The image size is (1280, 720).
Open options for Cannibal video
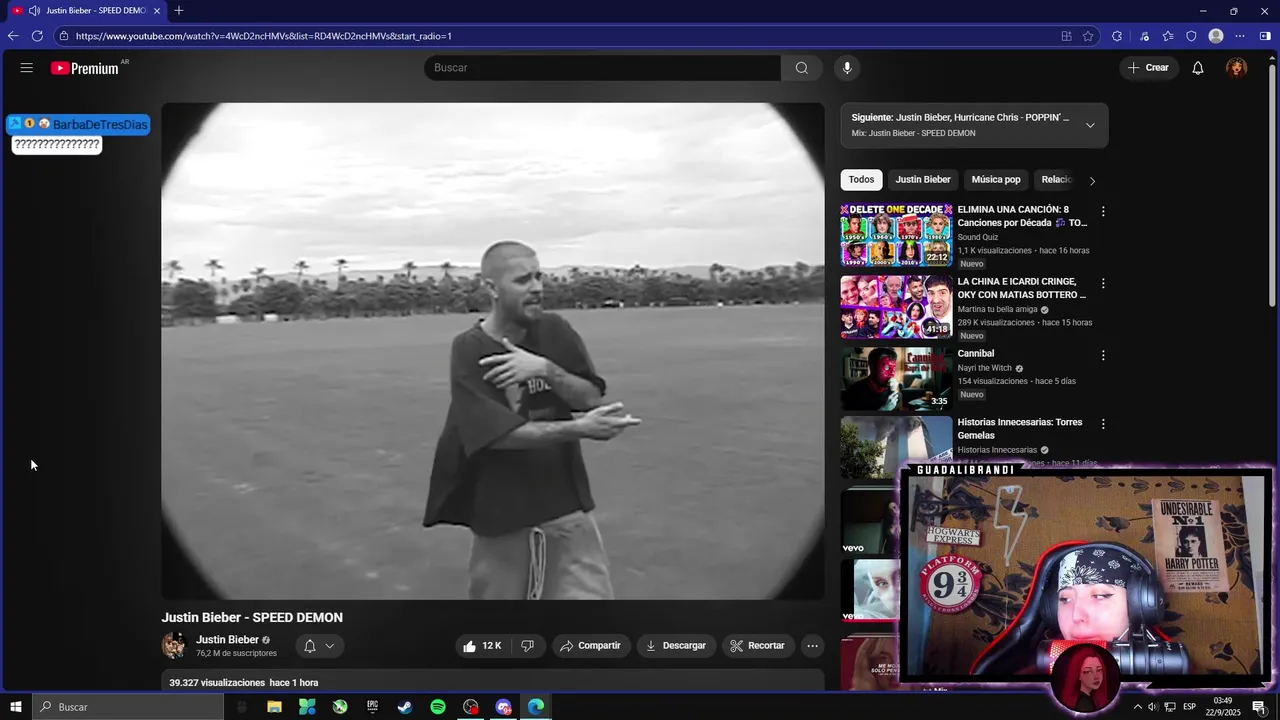[x=1103, y=356]
